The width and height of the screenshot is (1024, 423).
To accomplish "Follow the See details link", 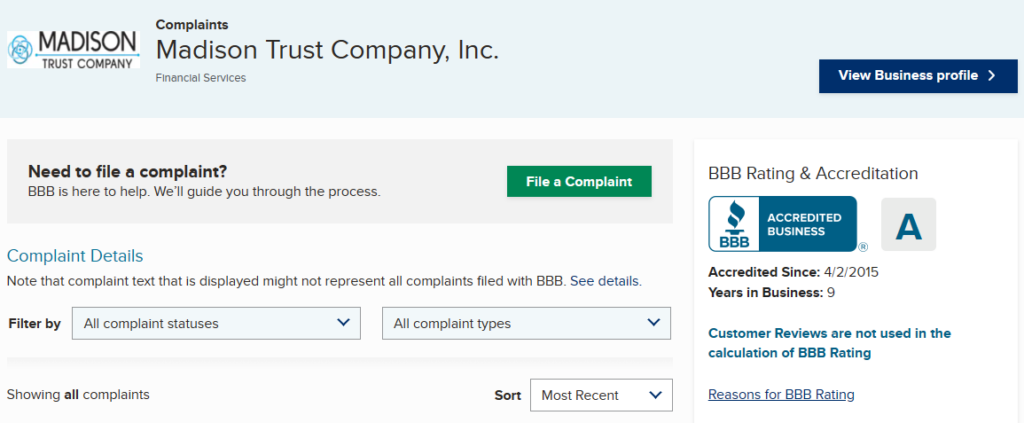I will [606, 281].
